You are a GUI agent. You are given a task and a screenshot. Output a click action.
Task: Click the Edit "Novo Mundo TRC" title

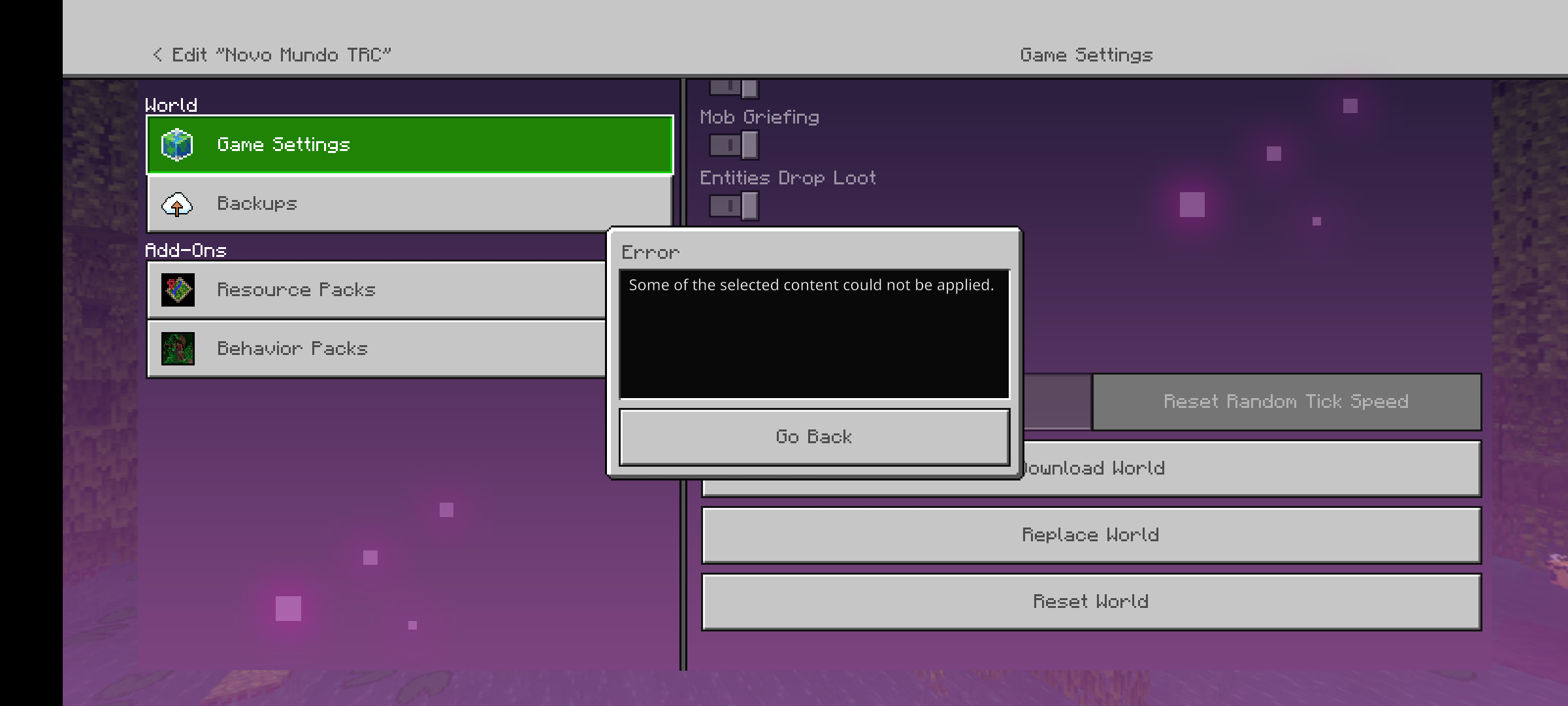click(281, 55)
